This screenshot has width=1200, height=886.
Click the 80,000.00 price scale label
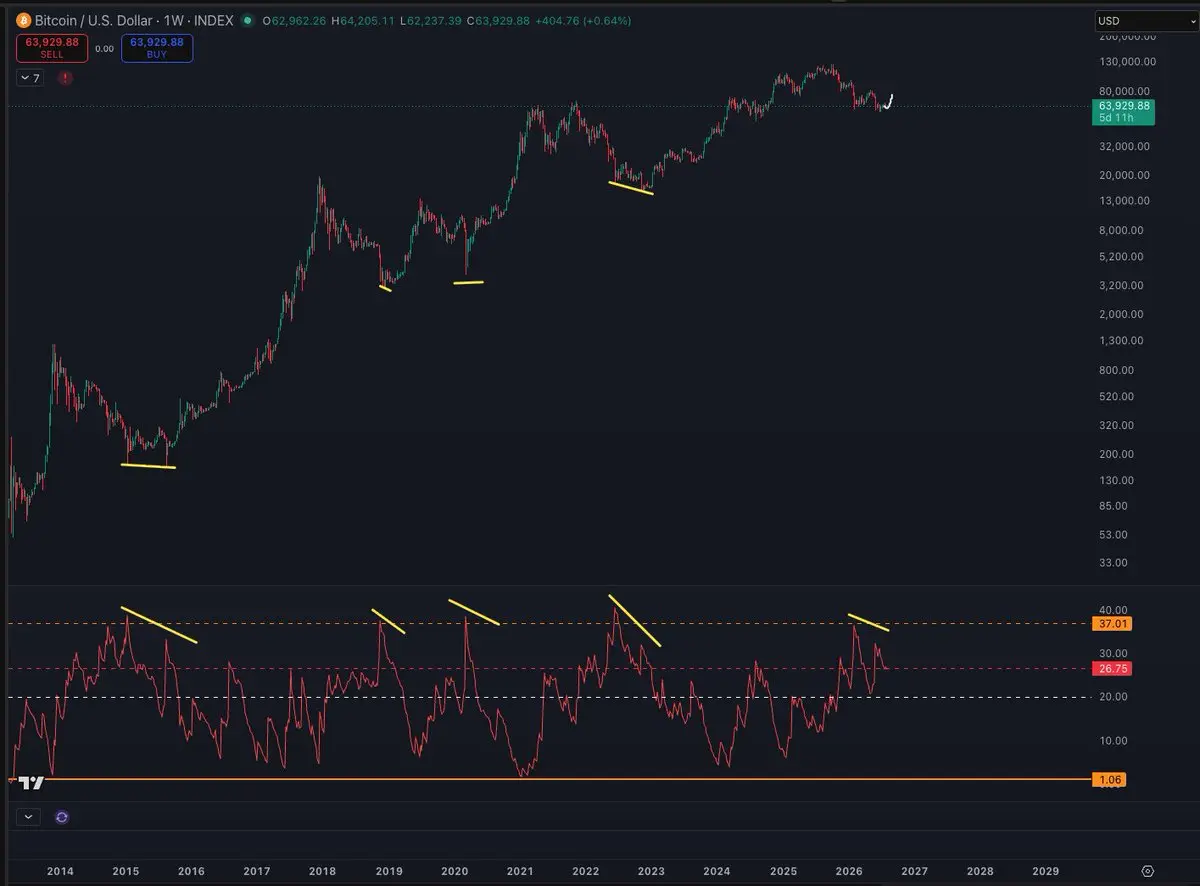coord(1126,90)
